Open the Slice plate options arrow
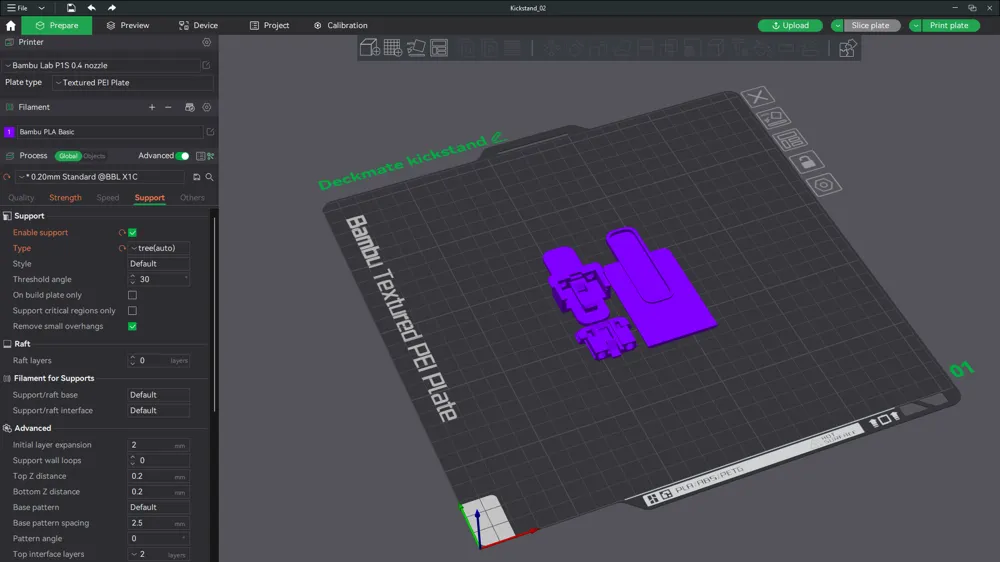This screenshot has width=1000, height=562. click(x=837, y=26)
